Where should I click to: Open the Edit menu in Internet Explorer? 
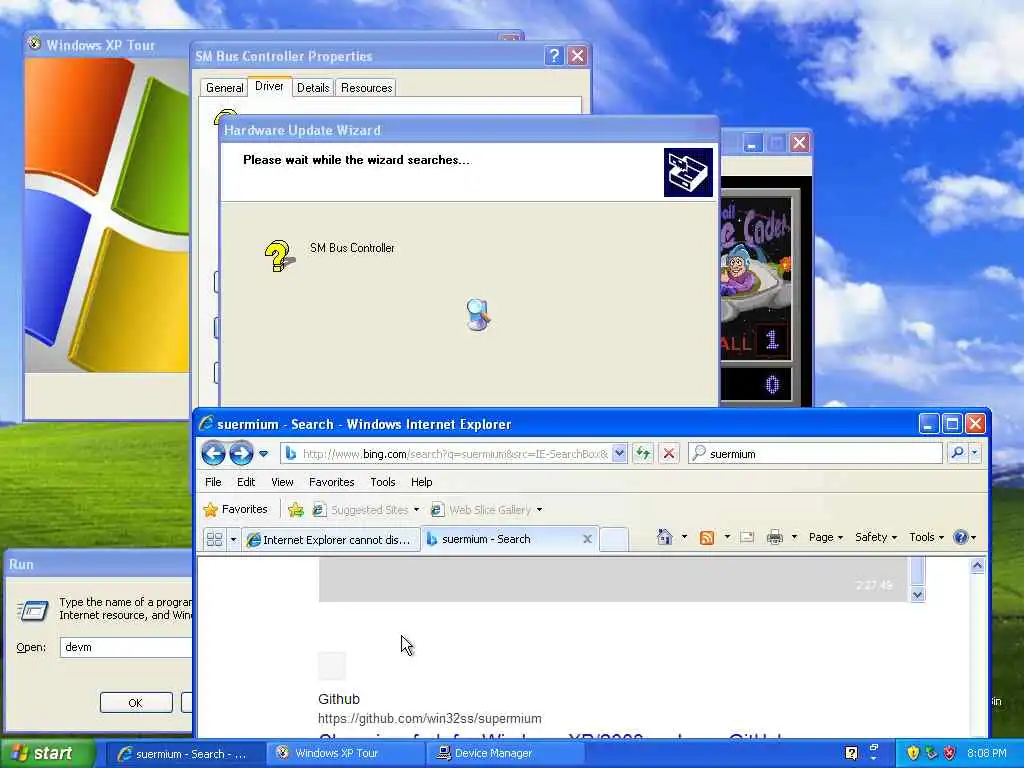pos(246,482)
